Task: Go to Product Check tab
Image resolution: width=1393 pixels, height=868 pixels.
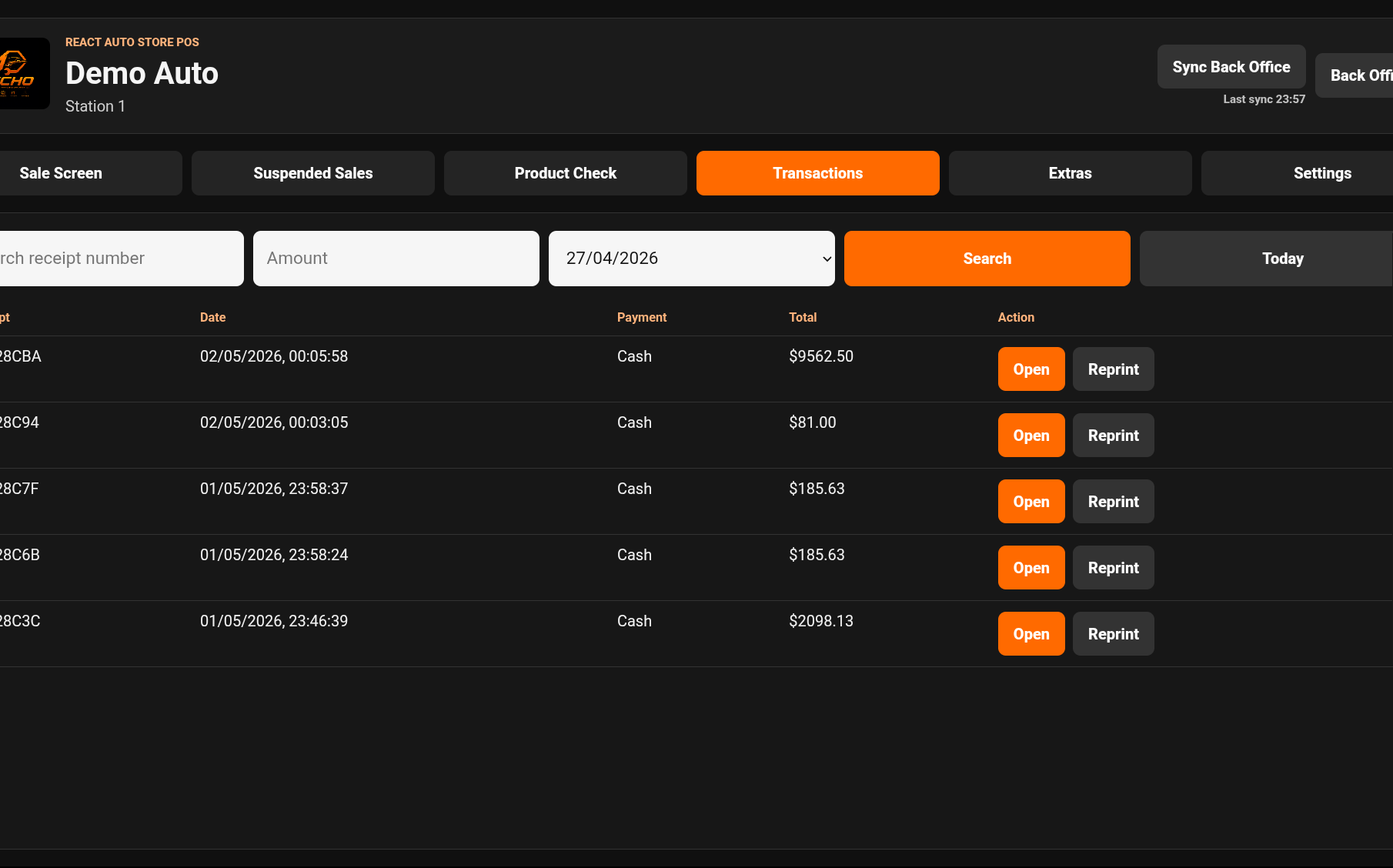Action: coord(566,173)
